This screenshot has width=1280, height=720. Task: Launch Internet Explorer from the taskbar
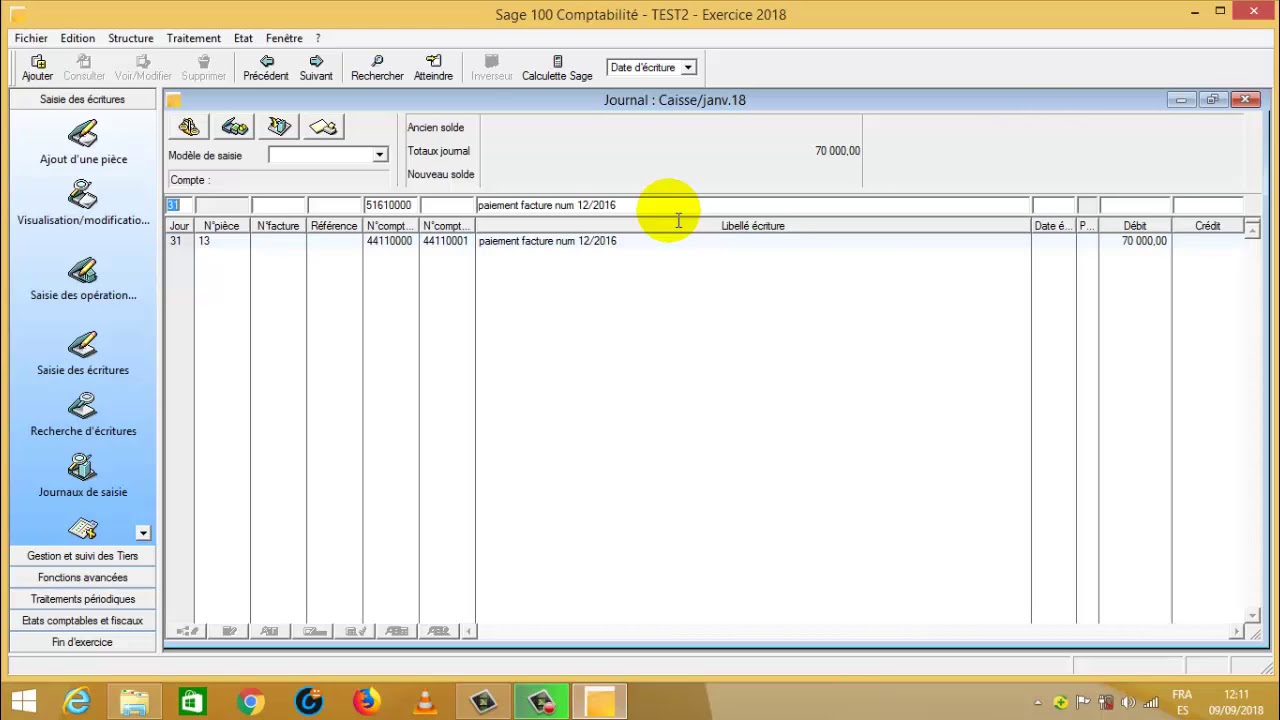tap(77, 702)
